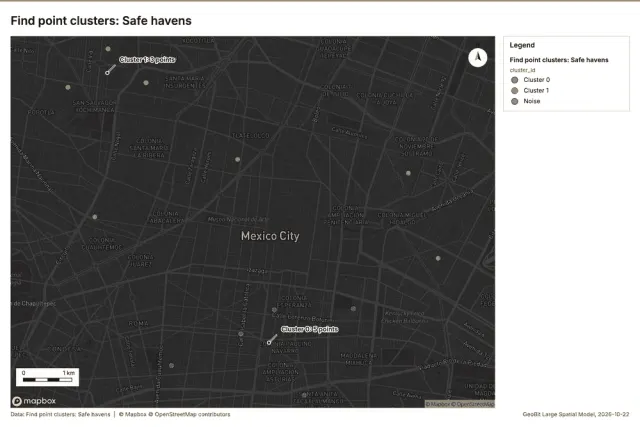Click the 'Cluster 0: 5 points' map label

[x=310, y=329]
